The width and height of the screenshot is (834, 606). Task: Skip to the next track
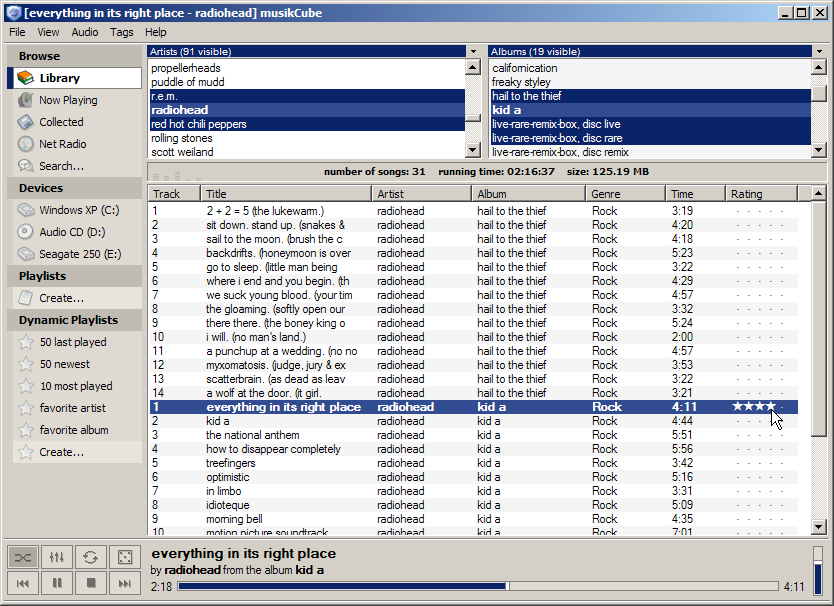[125, 584]
